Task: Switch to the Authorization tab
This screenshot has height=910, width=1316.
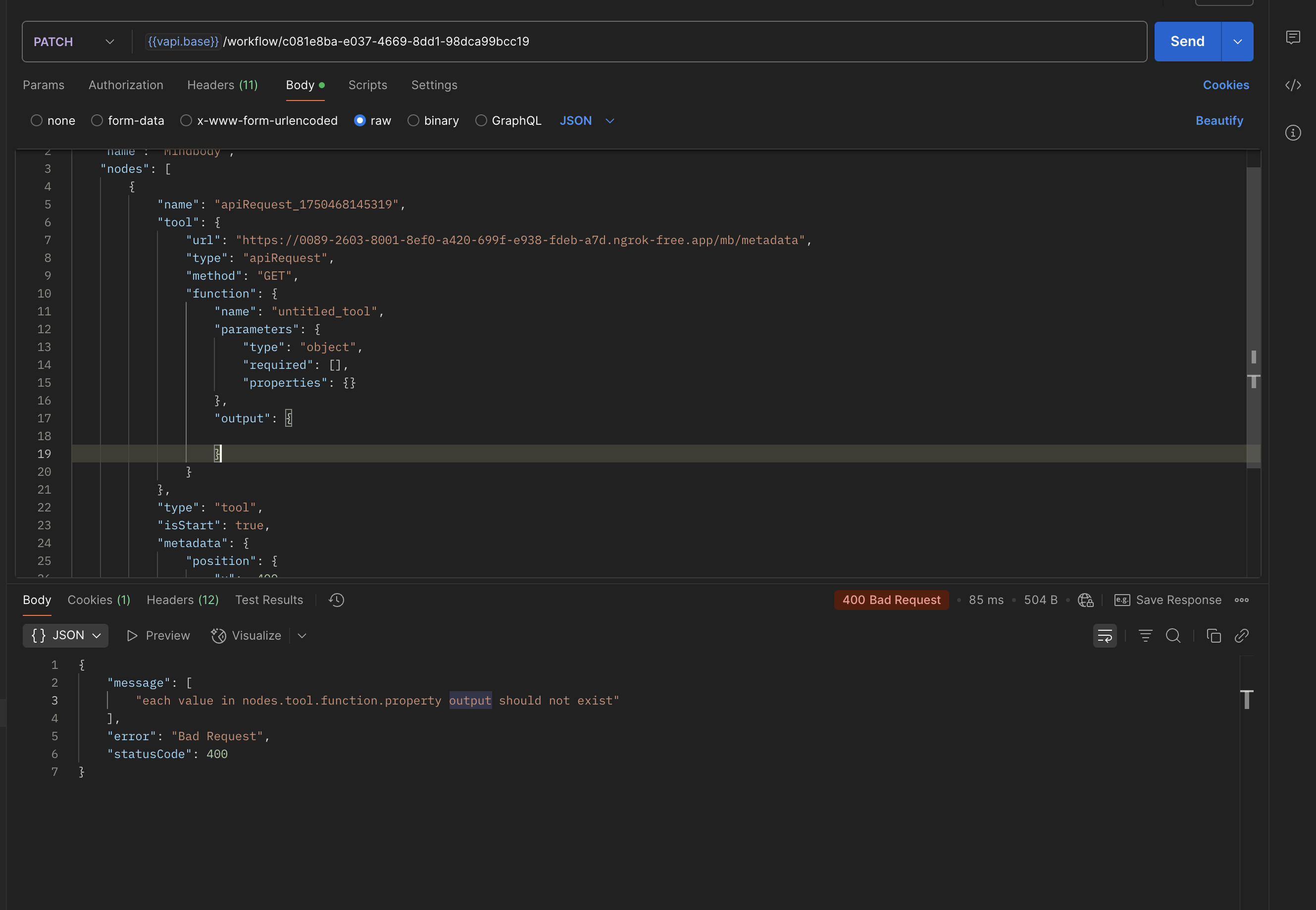Action: coord(126,84)
